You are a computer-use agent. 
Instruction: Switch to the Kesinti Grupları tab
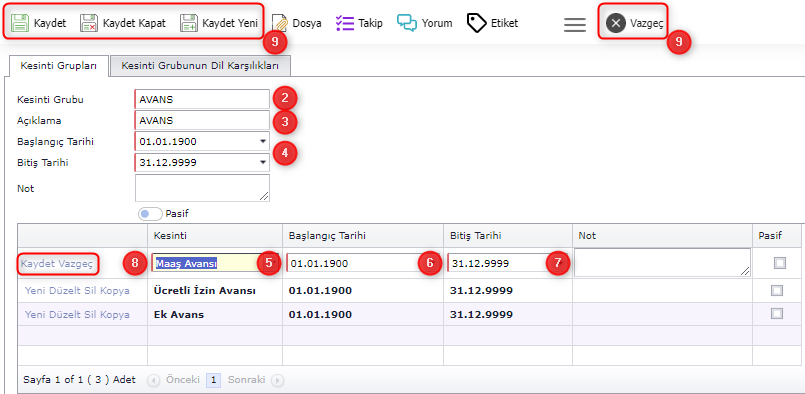tap(59, 66)
